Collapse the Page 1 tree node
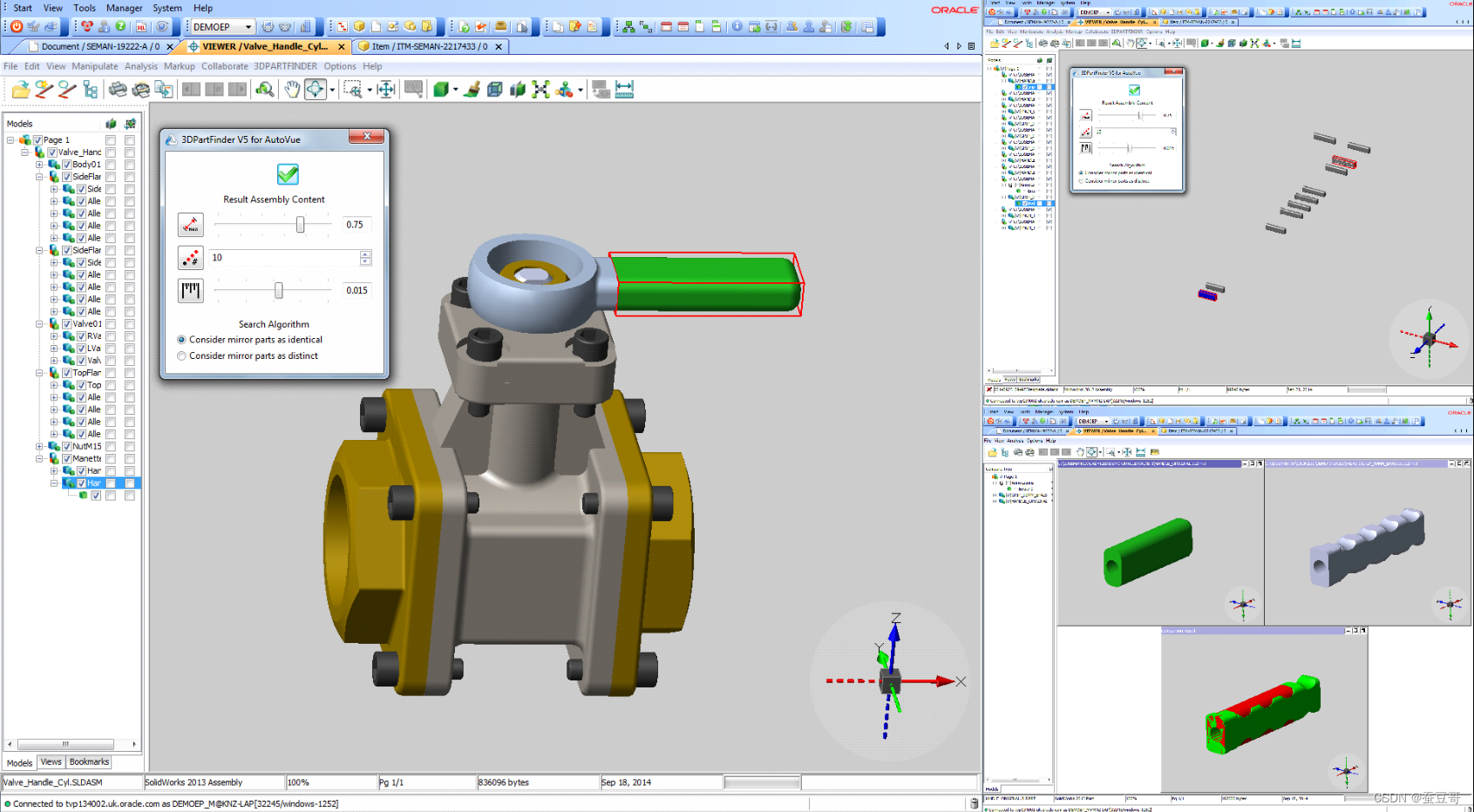Viewport: 1474px width, 812px height. tap(10, 140)
